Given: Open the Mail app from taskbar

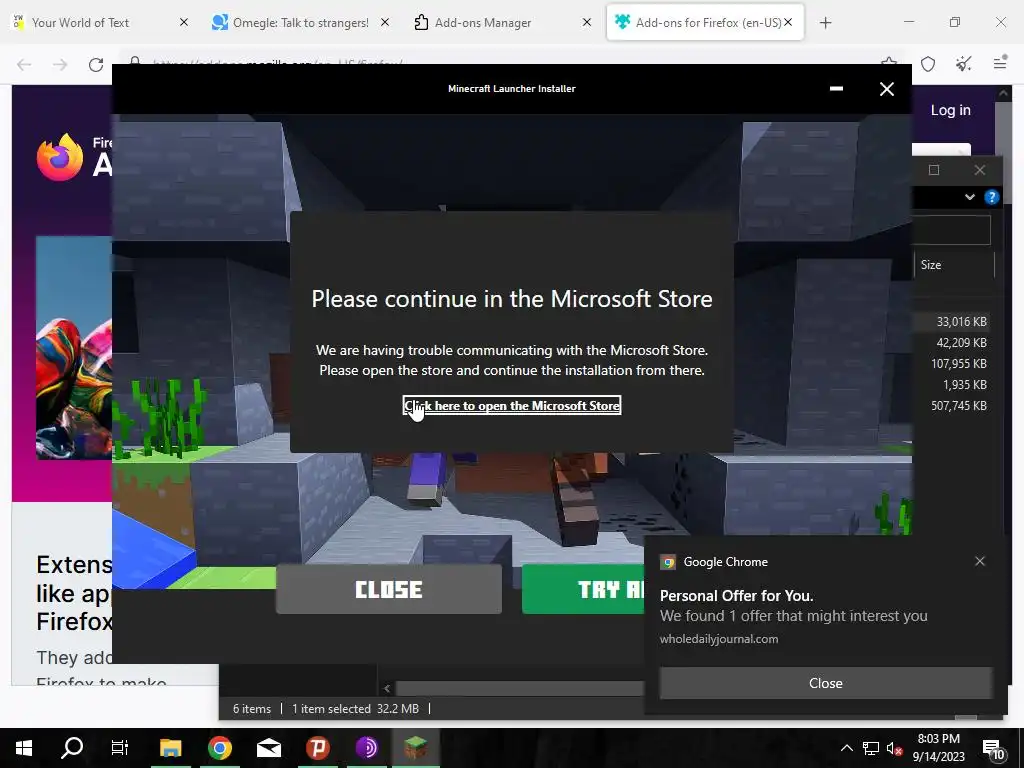Looking at the screenshot, I should click(x=268, y=748).
